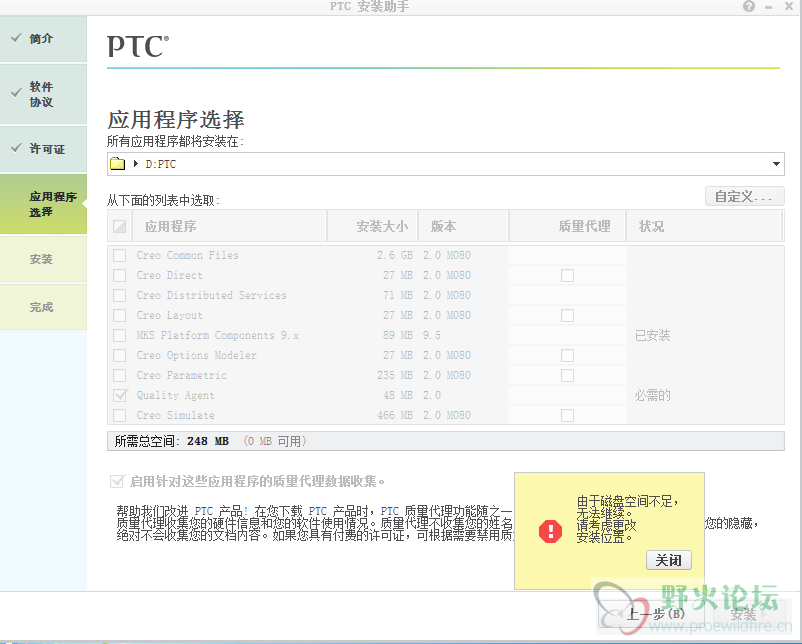
Task: Toggle quality agent box for Creo Simulate
Action: (567, 415)
